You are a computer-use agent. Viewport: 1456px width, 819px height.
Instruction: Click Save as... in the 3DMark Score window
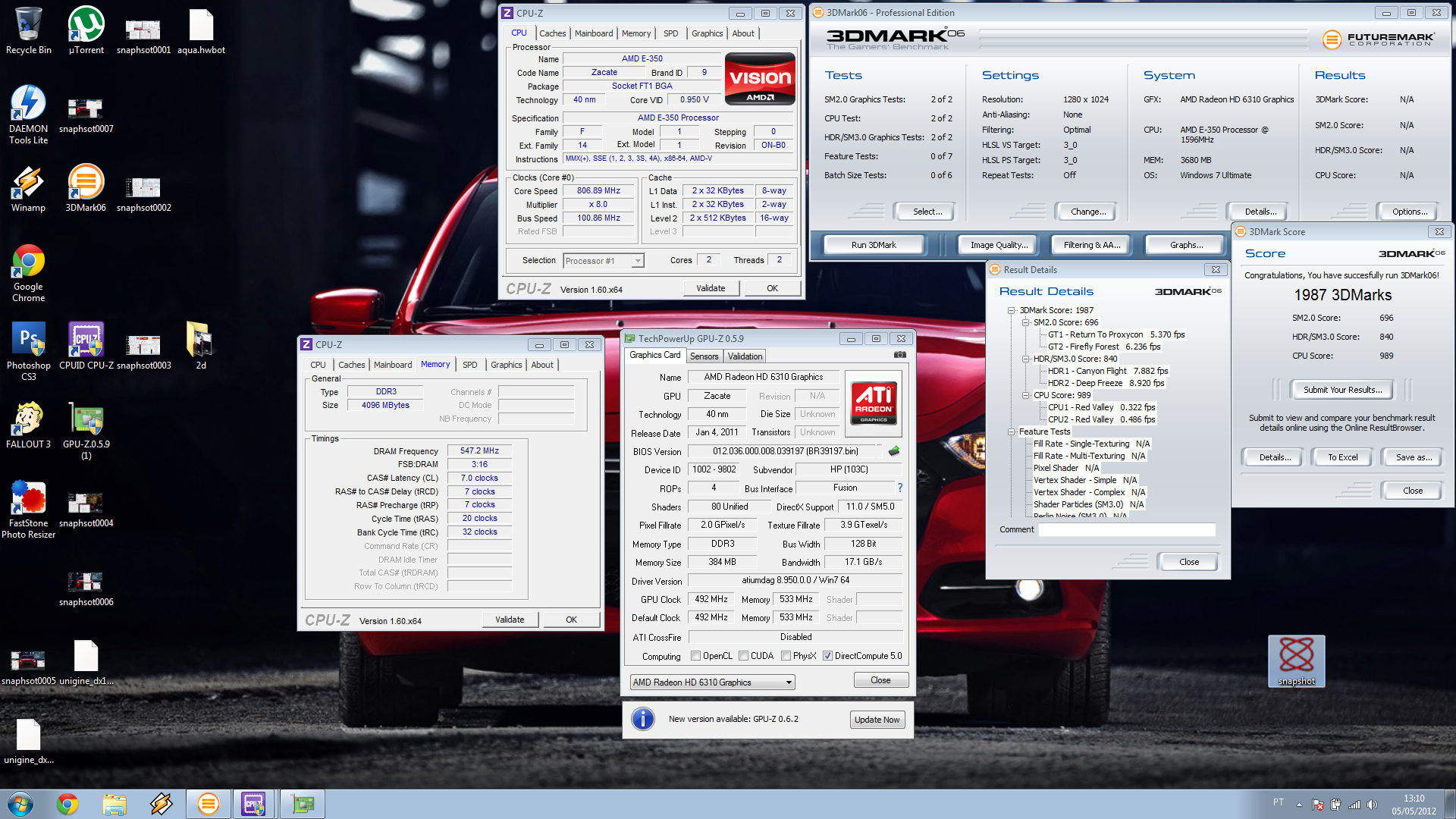1414,457
